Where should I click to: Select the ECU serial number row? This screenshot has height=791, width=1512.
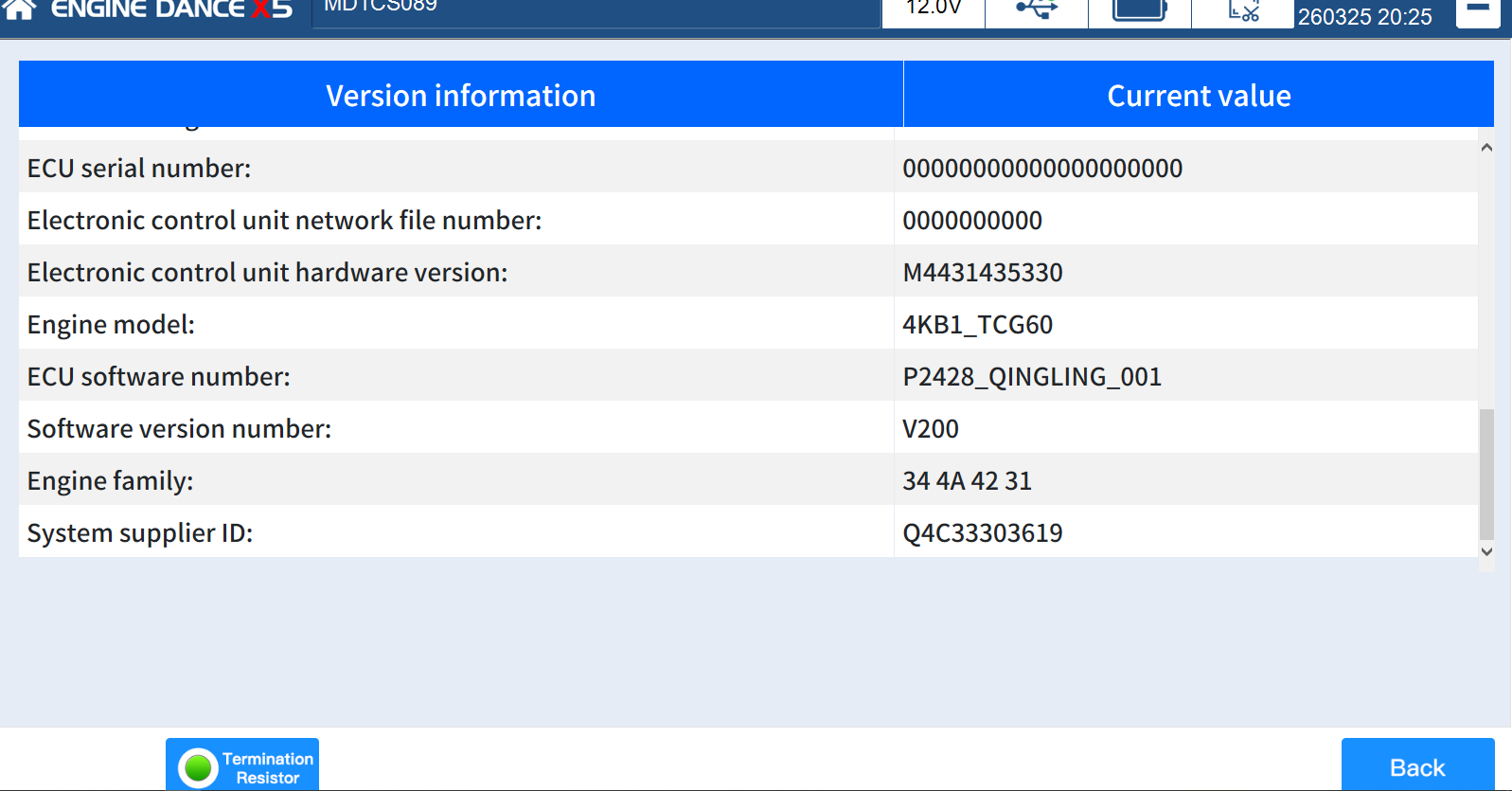coord(456,168)
